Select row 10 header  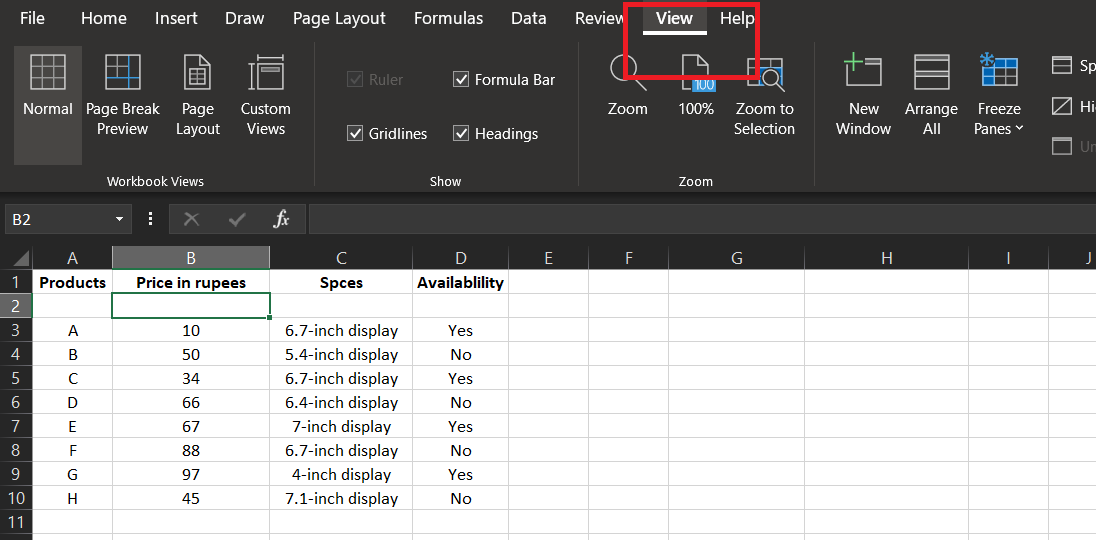(x=16, y=499)
